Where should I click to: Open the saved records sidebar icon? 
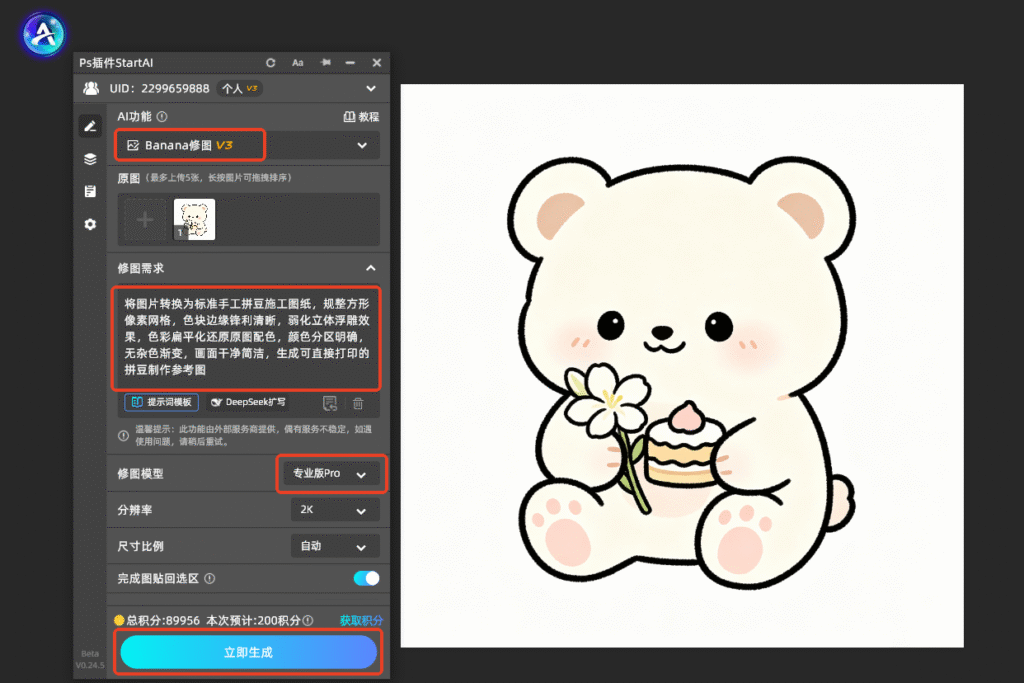tap(90, 191)
